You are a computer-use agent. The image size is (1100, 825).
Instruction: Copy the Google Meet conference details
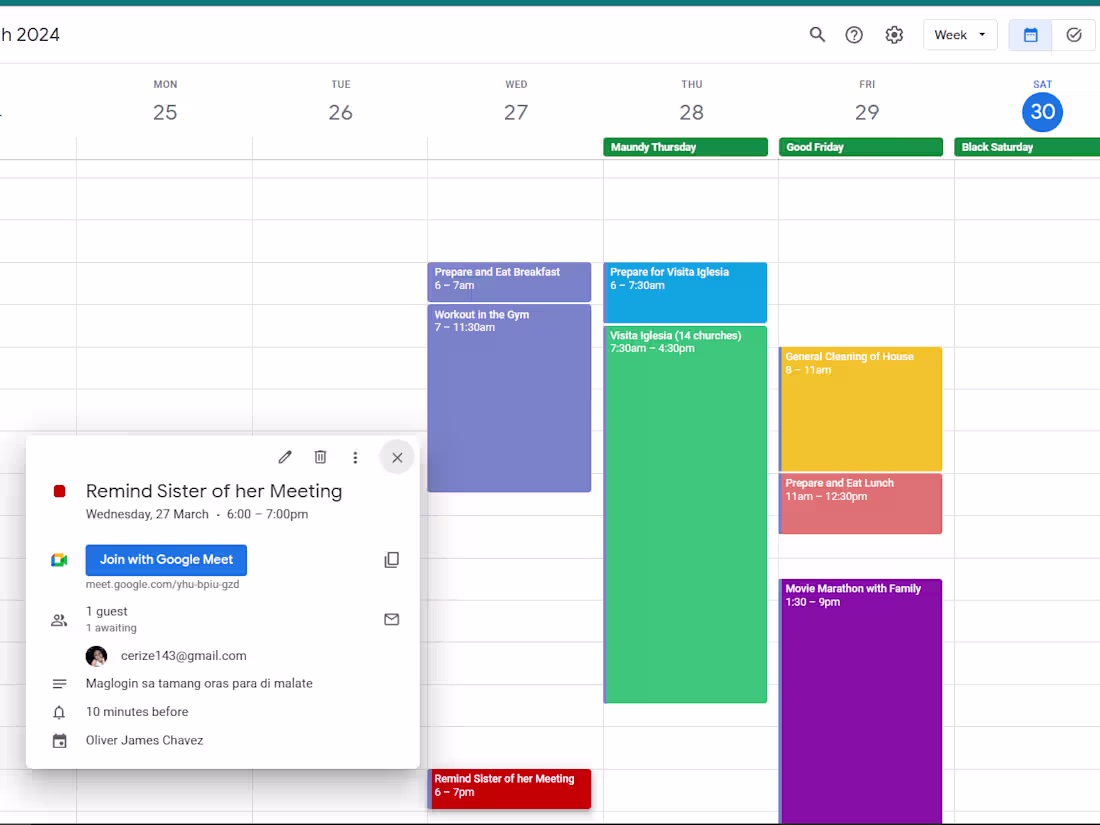pyautogui.click(x=391, y=559)
